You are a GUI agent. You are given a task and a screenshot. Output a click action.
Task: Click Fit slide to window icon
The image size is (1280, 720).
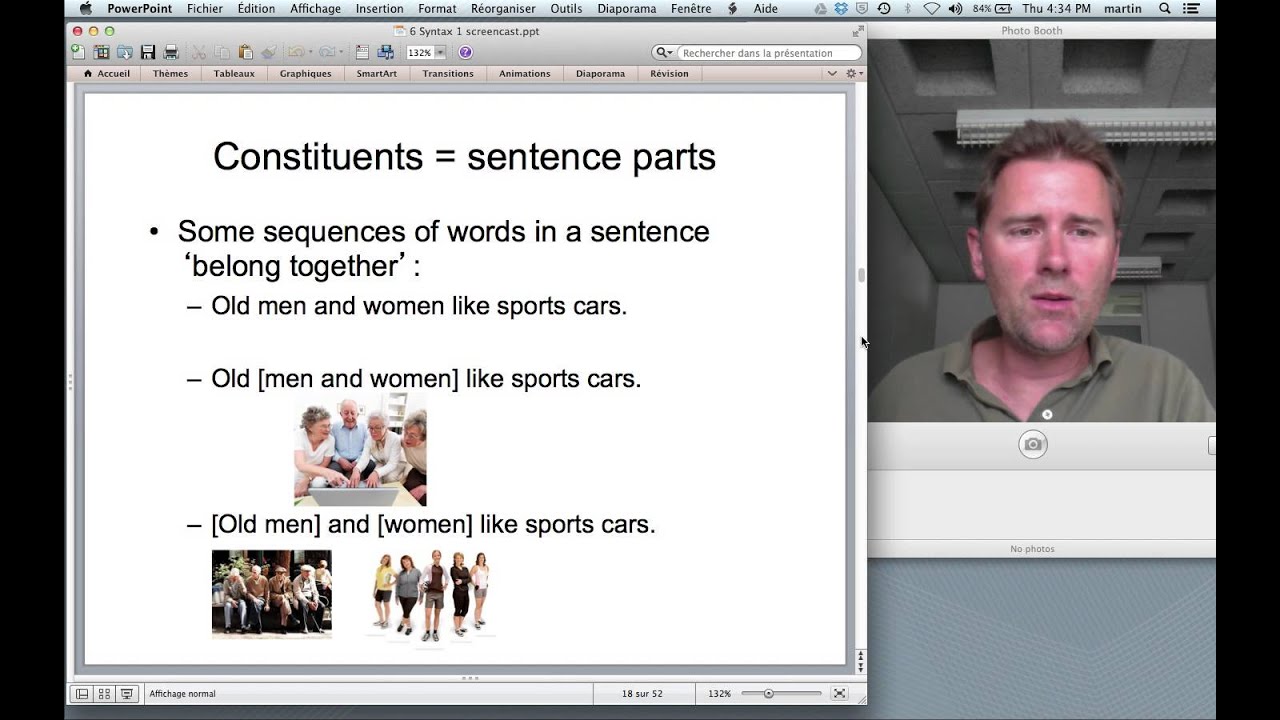click(x=840, y=693)
